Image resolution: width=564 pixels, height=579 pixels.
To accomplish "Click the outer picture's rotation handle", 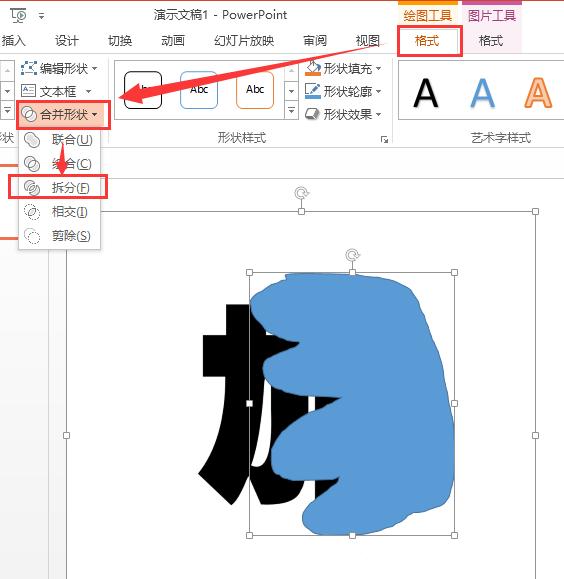I will tap(301, 193).
